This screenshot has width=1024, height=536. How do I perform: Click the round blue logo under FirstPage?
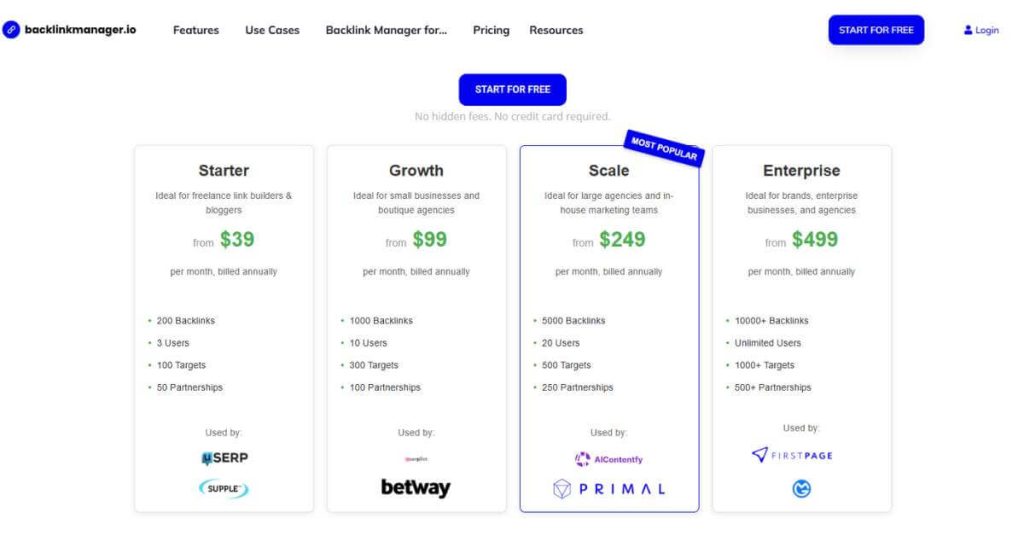point(801,489)
